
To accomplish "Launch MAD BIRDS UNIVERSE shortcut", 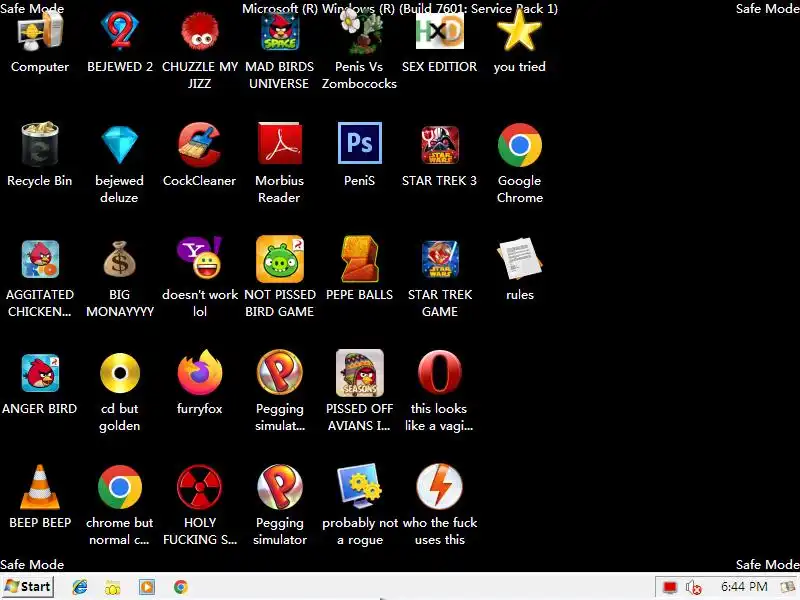I will coord(280,32).
